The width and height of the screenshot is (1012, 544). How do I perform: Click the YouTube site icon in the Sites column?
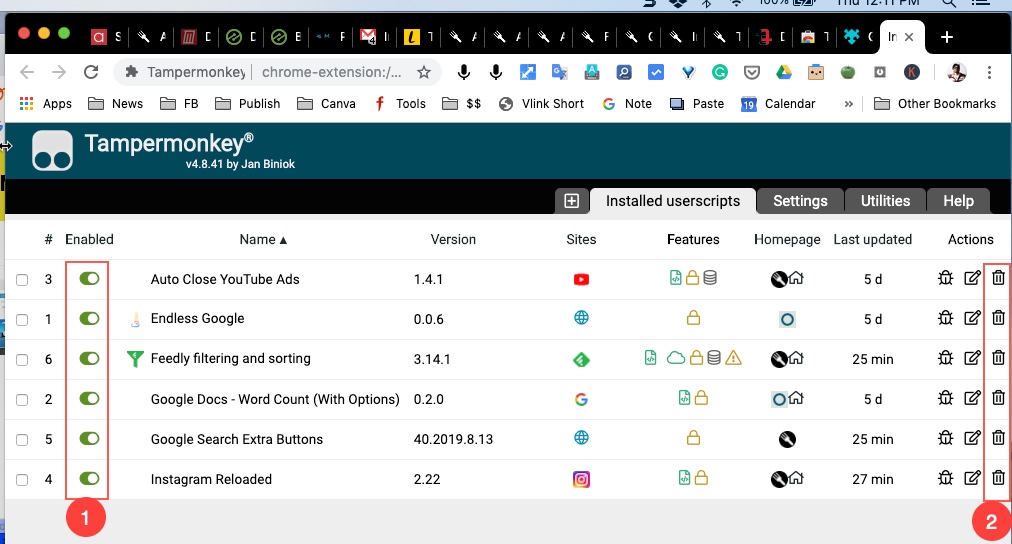581,279
